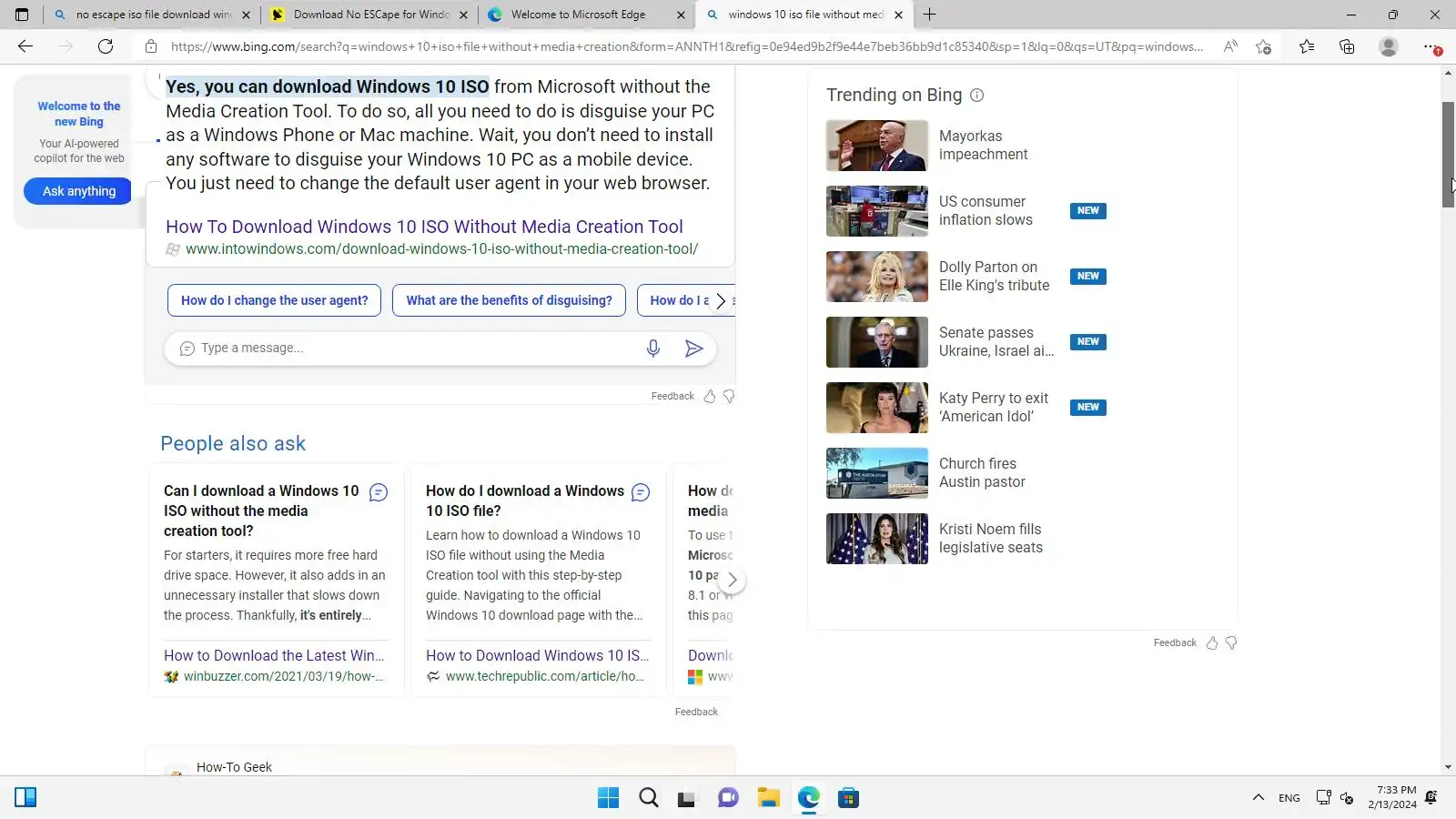This screenshot has height=819, width=1456.
Task: Open Collections panel
Action: click(1347, 46)
